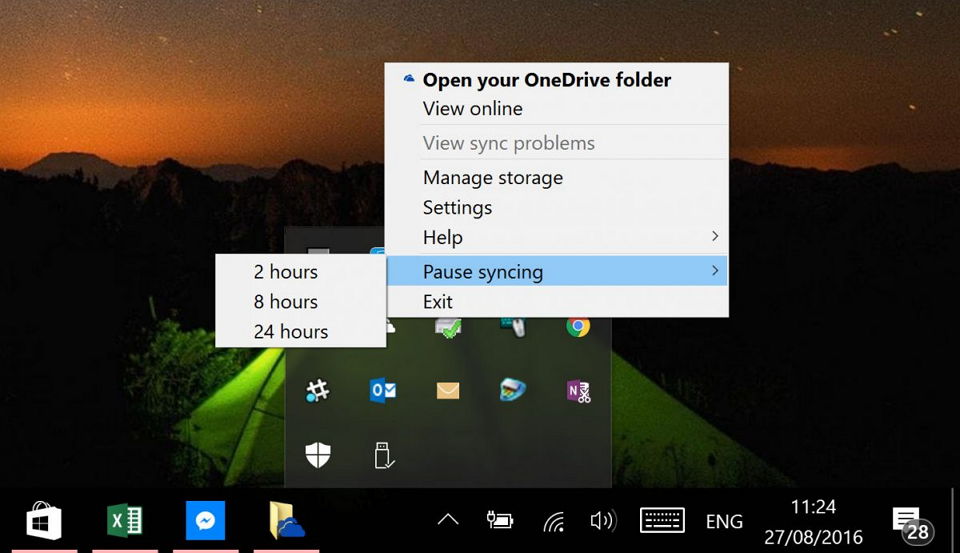Open Manage storage from the menu
The height and width of the screenshot is (553, 960).
[557, 178]
